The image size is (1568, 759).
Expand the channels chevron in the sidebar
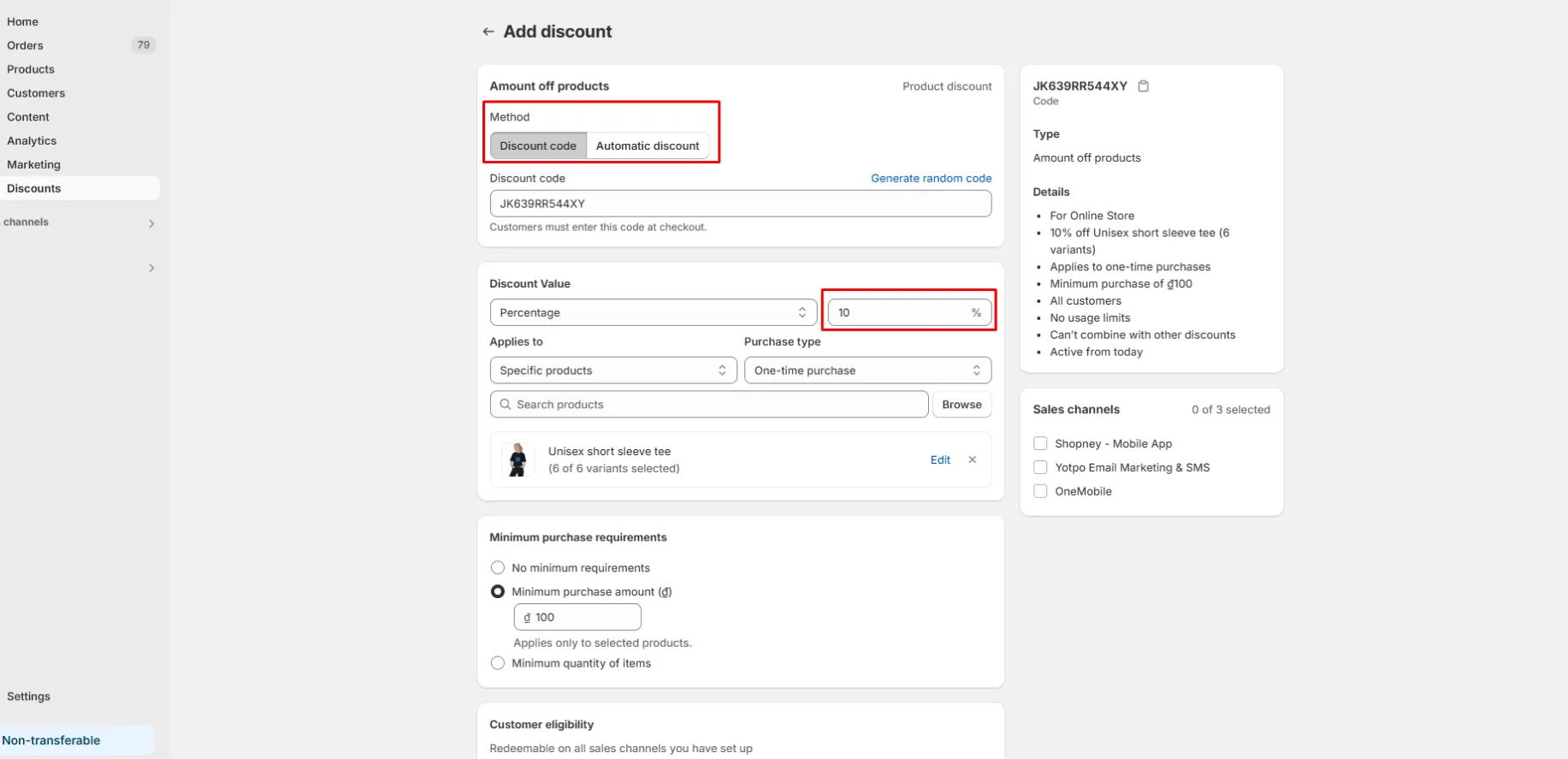[x=151, y=223]
